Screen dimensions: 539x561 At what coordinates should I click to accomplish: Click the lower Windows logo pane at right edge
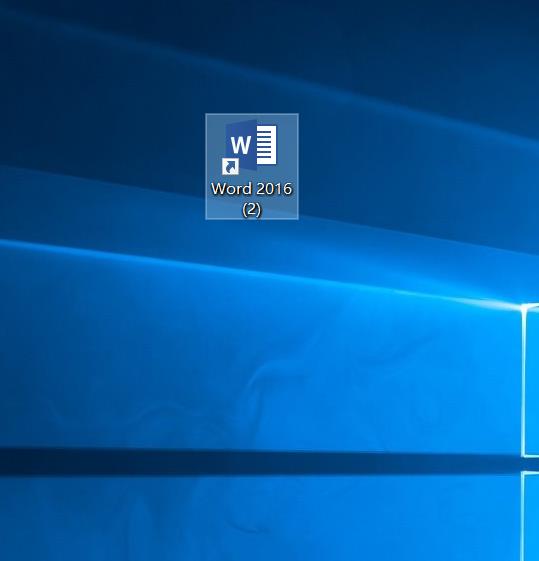point(530,515)
